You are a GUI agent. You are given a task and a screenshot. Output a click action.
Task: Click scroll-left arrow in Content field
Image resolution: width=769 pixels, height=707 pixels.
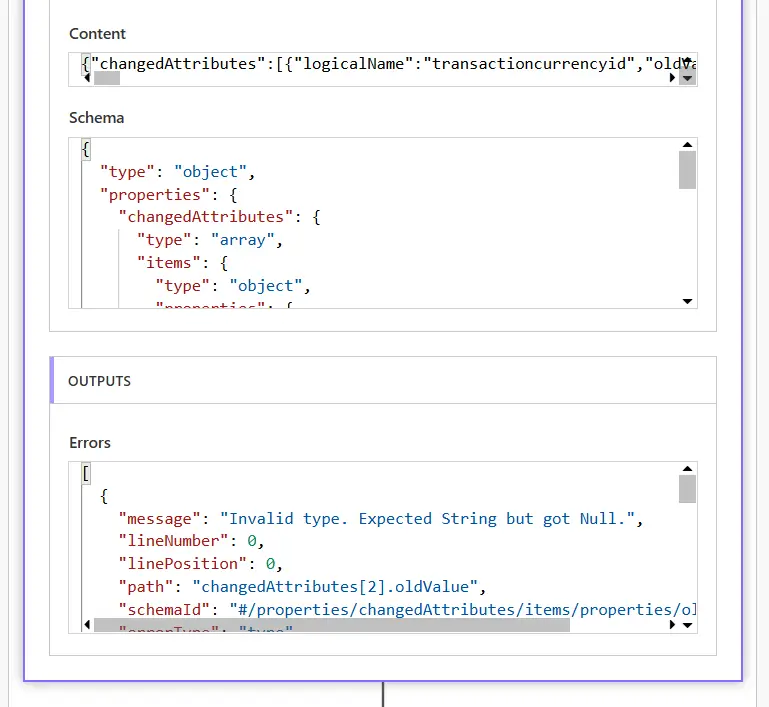(85, 78)
